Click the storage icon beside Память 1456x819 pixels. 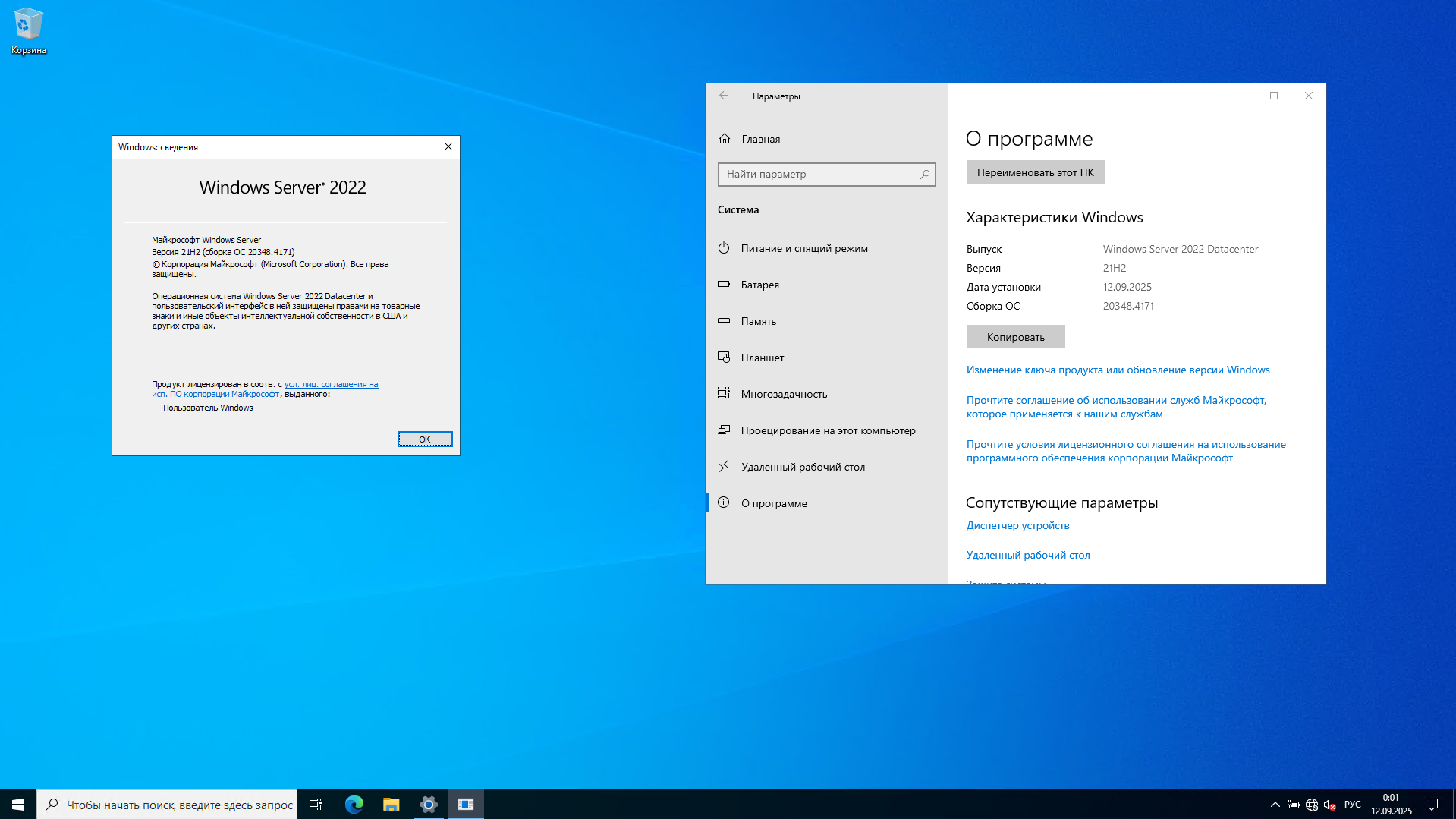(724, 321)
